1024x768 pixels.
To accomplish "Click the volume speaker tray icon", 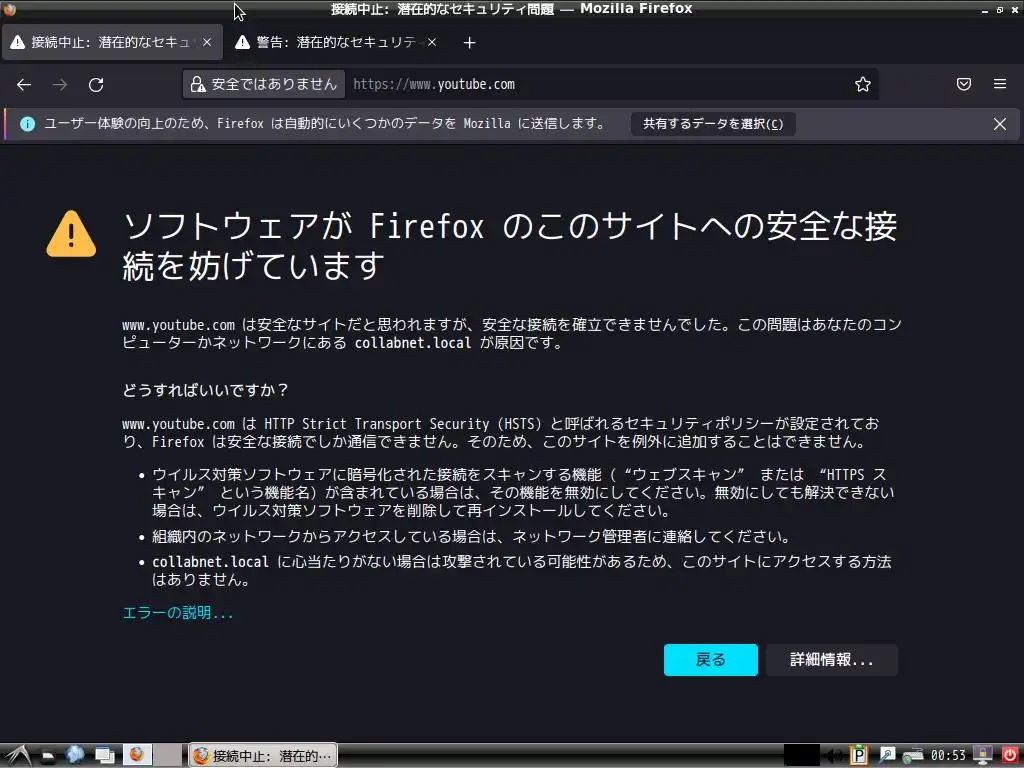I will (x=833, y=756).
